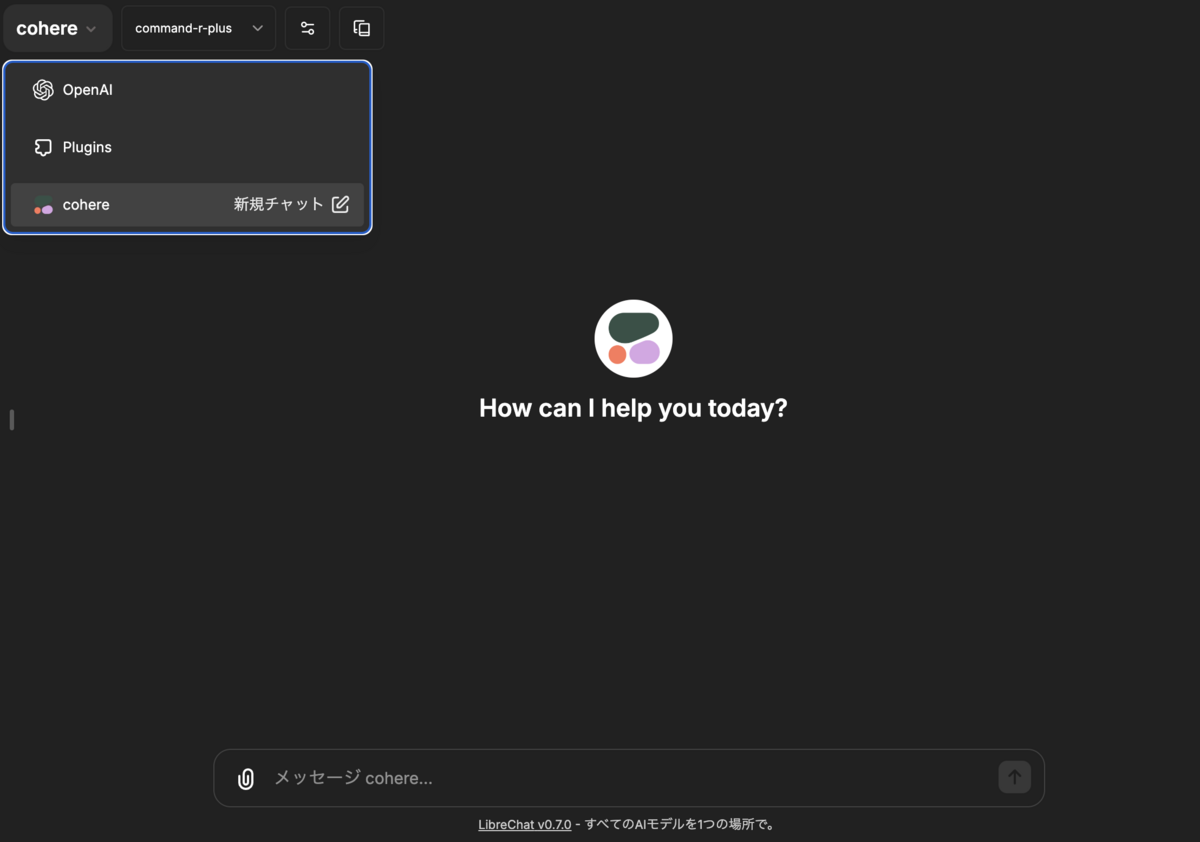Expand the chevron inside the model selector
1200x842 pixels.
(x=258, y=28)
